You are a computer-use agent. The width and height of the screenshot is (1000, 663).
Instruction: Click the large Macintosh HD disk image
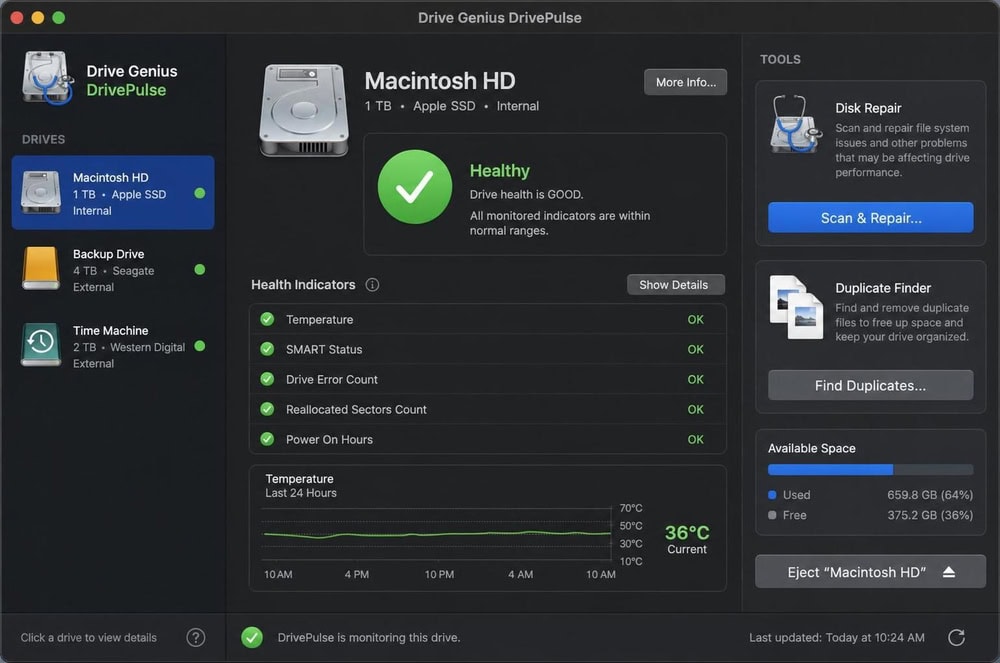(304, 110)
